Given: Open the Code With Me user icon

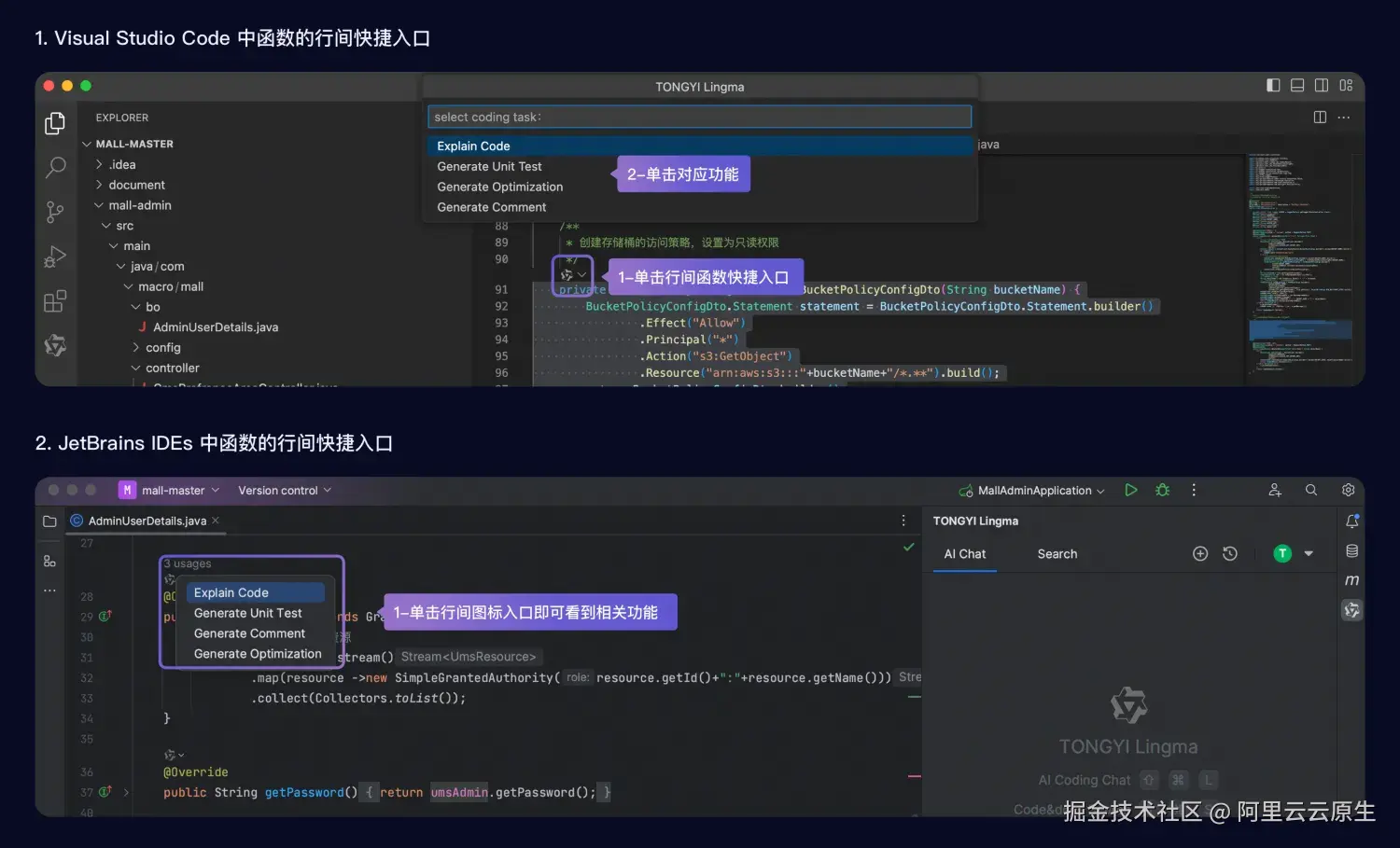Looking at the screenshot, I should click(1275, 490).
